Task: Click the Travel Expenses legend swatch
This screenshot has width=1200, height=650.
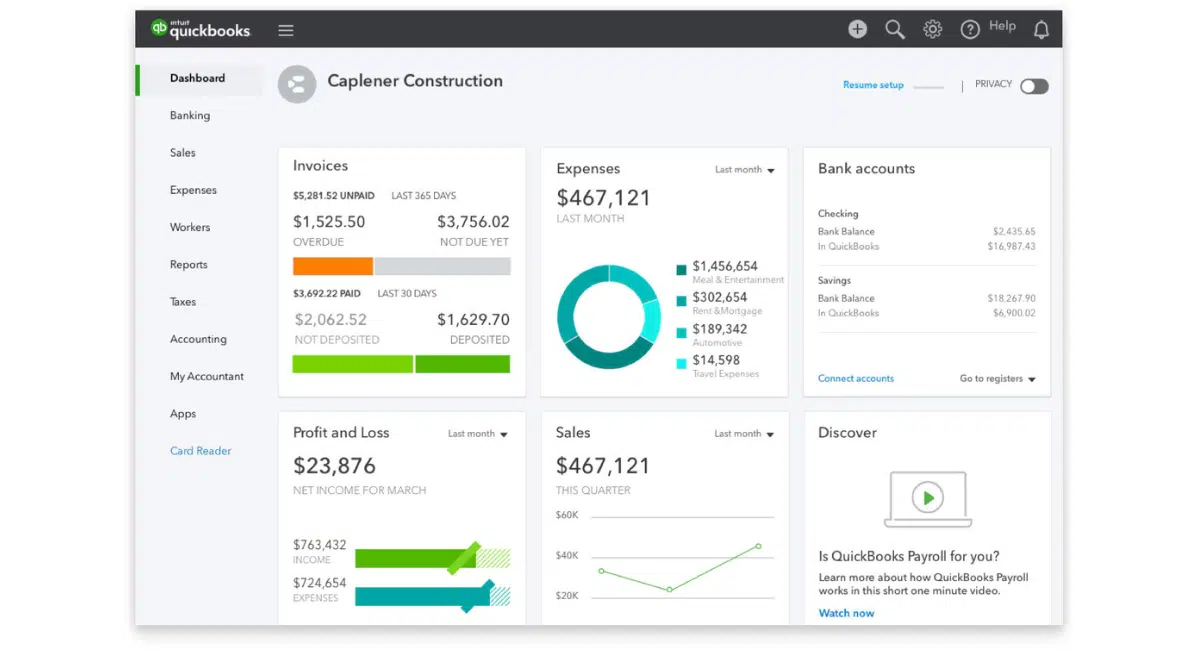Action: click(x=681, y=364)
